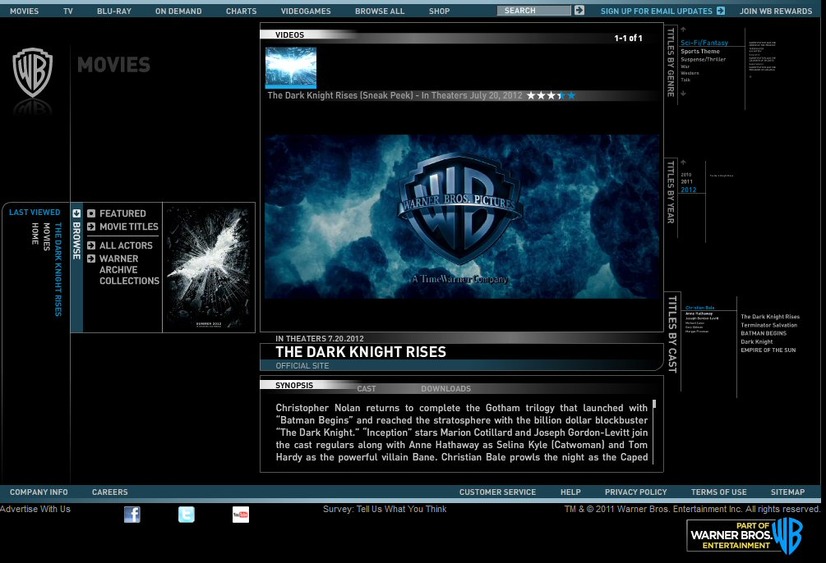826x563 pixels.
Task: Open Warner Archive Collections link
Action: [129, 270]
